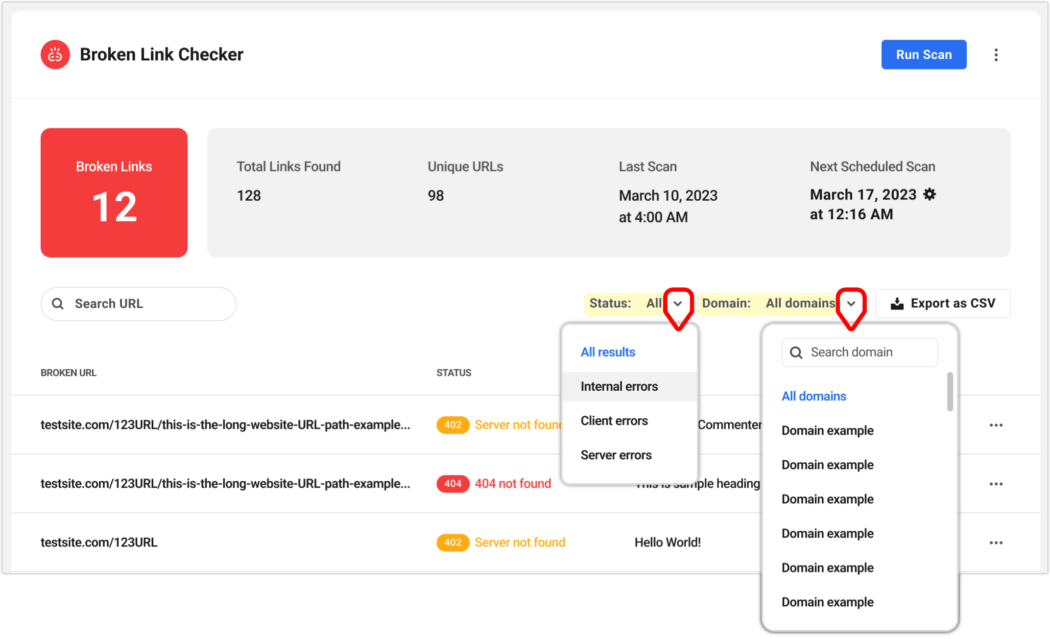
Task: Select All domains in domain list
Action: click(814, 397)
